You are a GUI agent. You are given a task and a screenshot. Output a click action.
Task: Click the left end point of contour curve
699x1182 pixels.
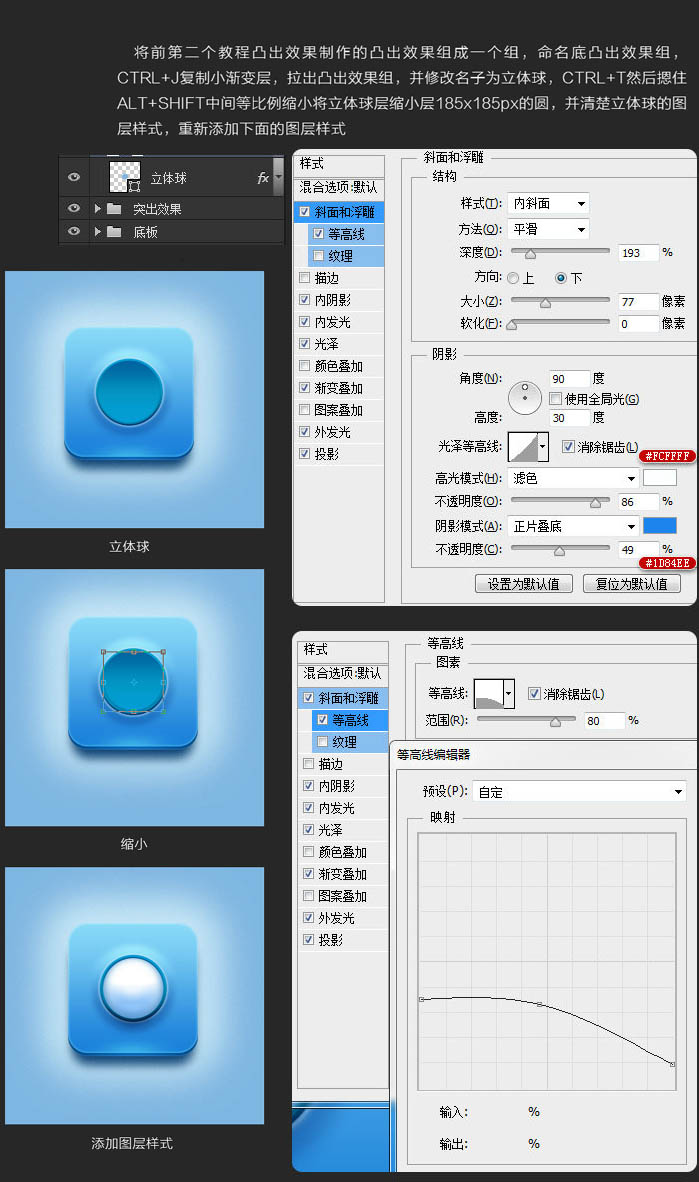[422, 1000]
